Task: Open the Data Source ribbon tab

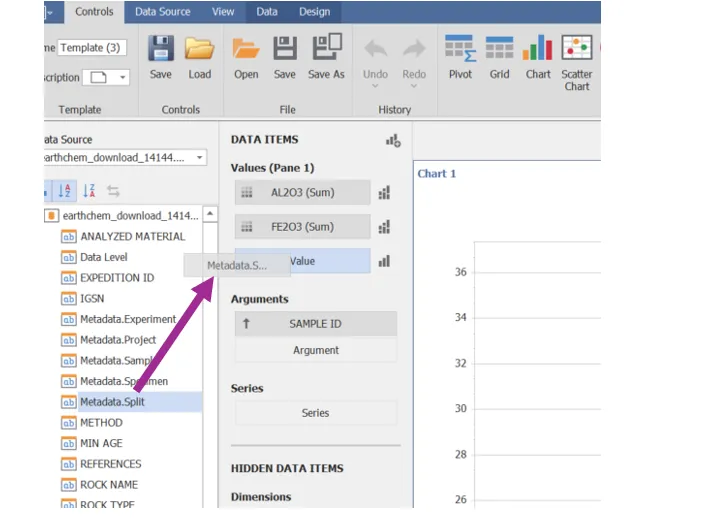Action: pyautogui.click(x=162, y=12)
